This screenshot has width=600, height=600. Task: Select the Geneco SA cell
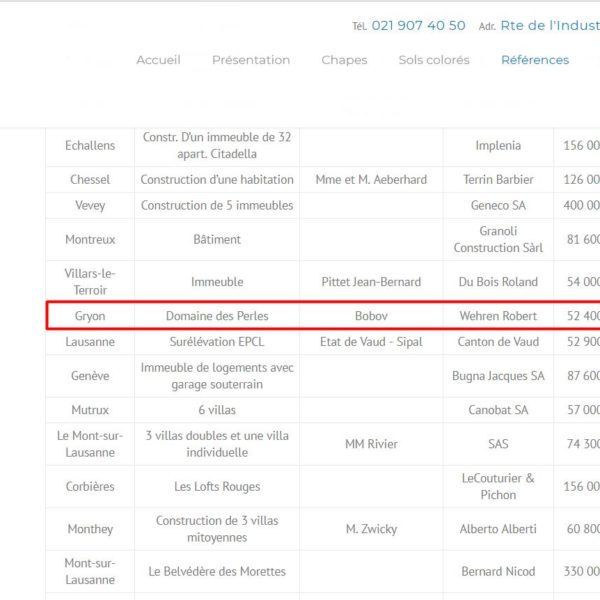point(498,206)
